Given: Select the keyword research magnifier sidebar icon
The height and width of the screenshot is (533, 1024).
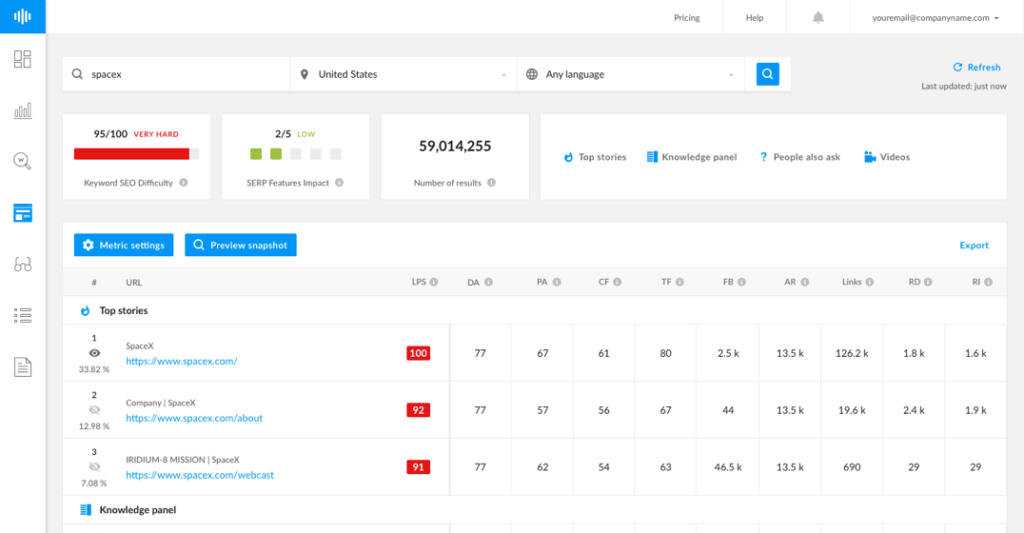Looking at the screenshot, I should (22, 160).
